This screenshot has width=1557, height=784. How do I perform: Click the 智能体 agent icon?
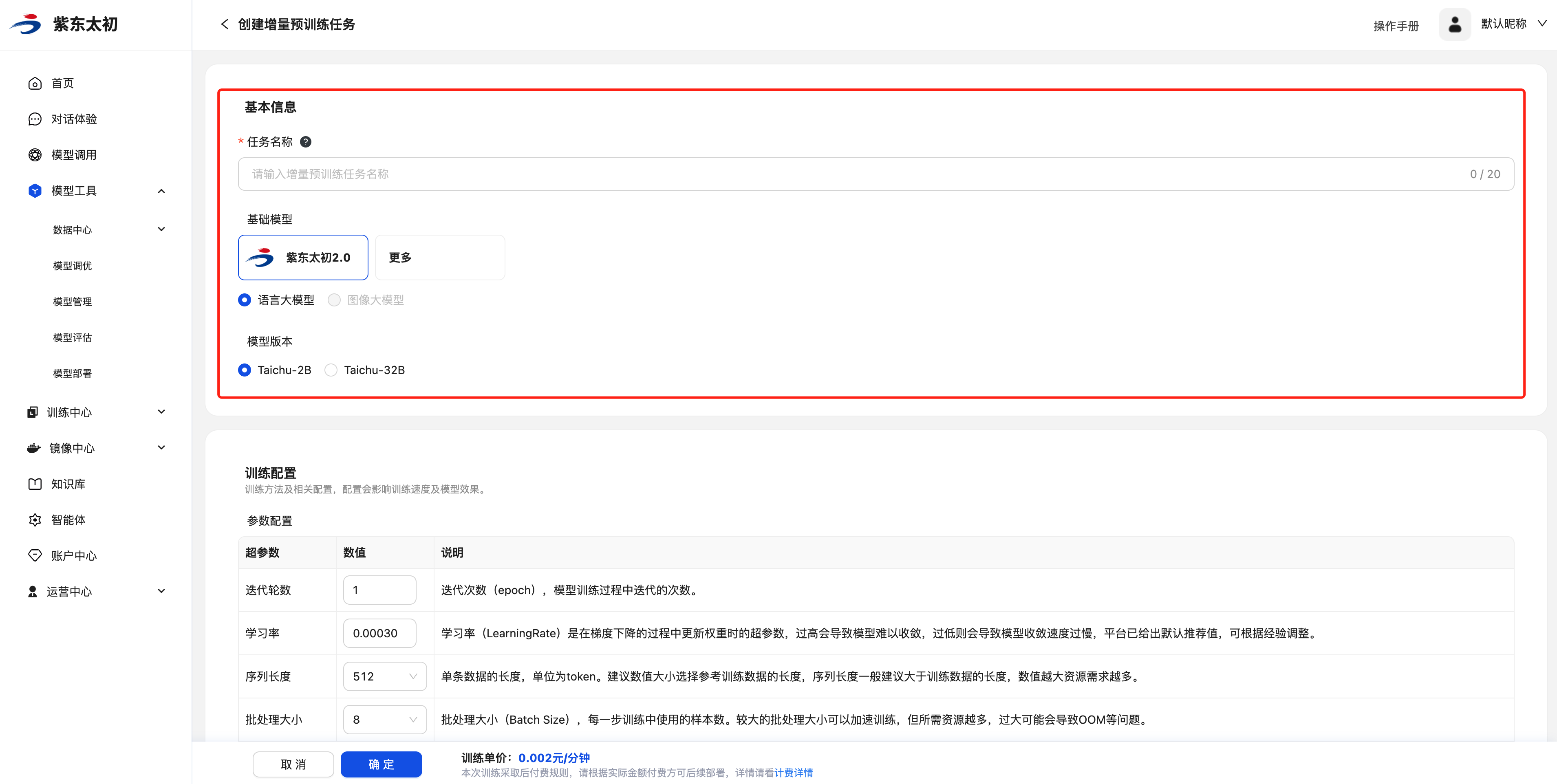click(x=35, y=520)
